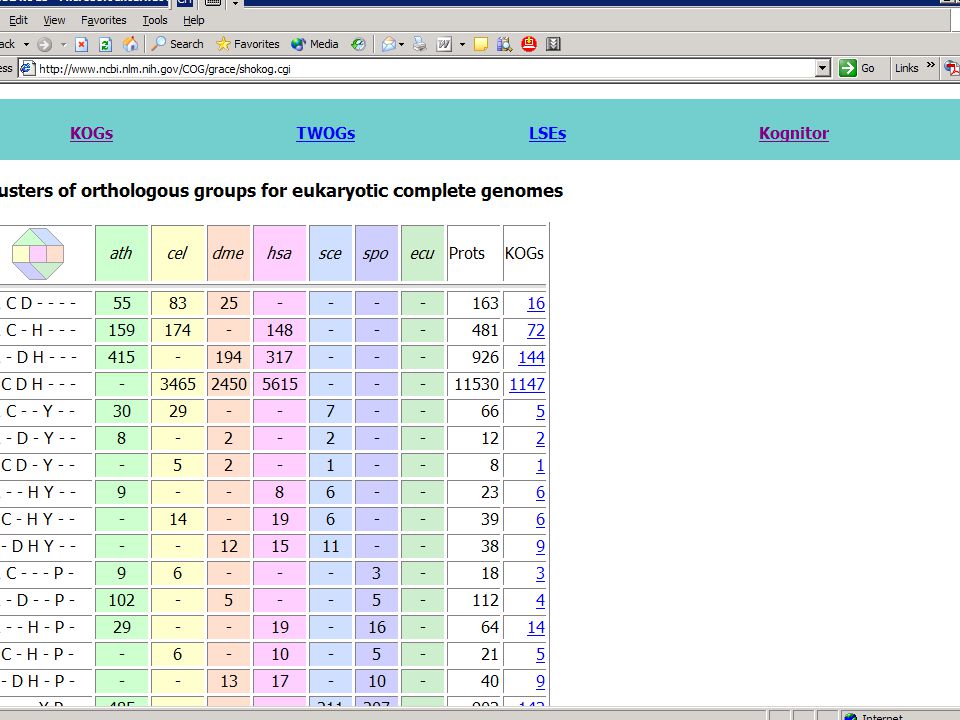Open the View menu
The height and width of the screenshot is (720, 960).
click(54, 20)
